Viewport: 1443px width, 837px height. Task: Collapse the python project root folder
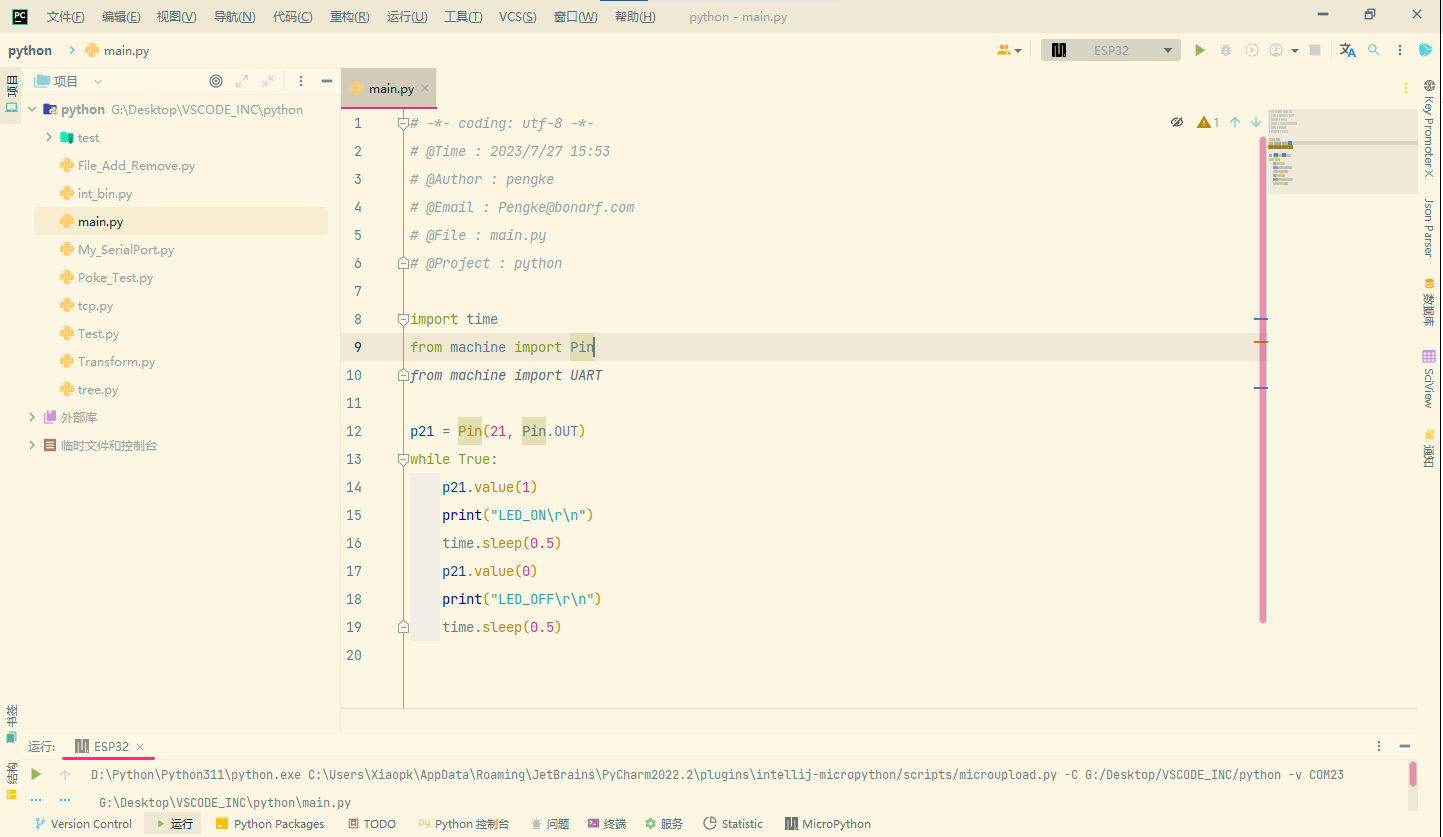pos(32,109)
